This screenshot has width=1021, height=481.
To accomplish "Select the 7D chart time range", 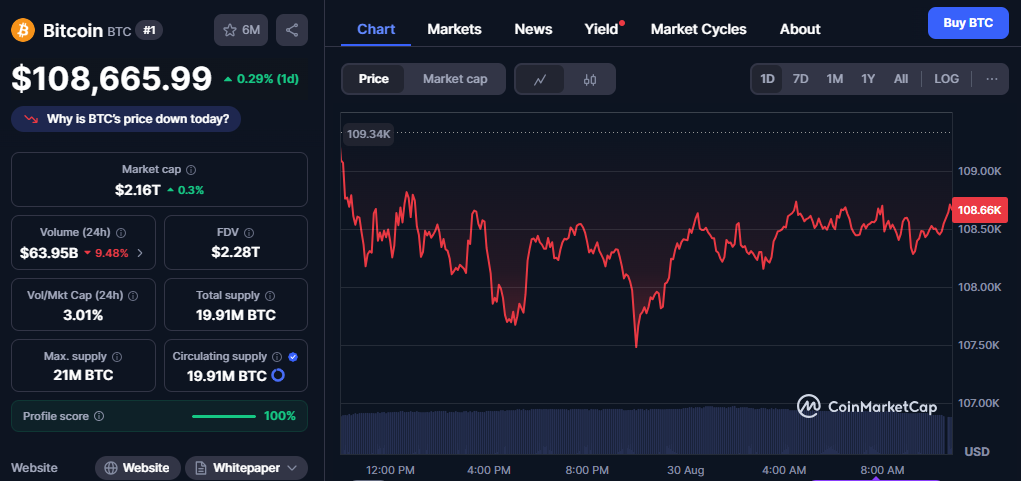I will pyautogui.click(x=800, y=79).
